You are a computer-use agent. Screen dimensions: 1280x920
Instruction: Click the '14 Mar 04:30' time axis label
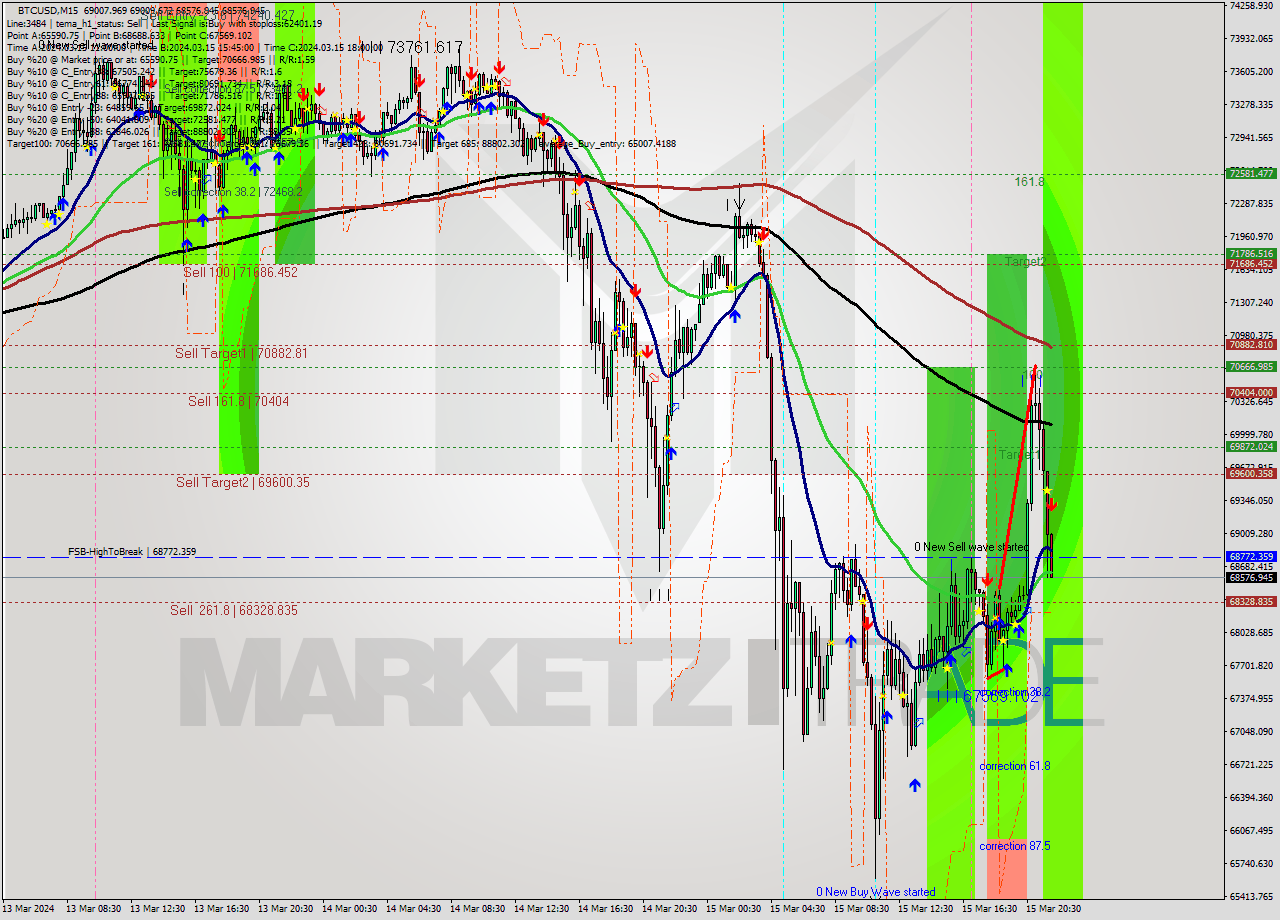pos(414,909)
